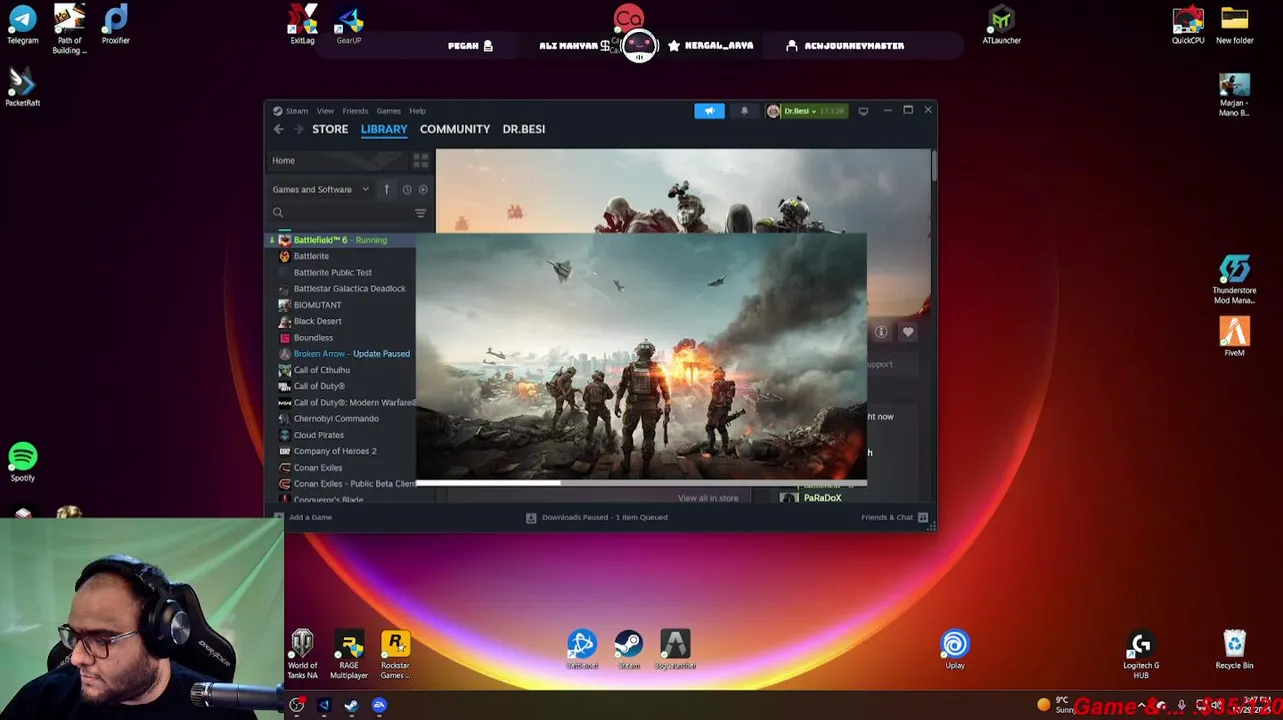Open Rockstar Games Launcher shortcut
Viewport: 1283px width, 720px height.
click(x=395, y=655)
